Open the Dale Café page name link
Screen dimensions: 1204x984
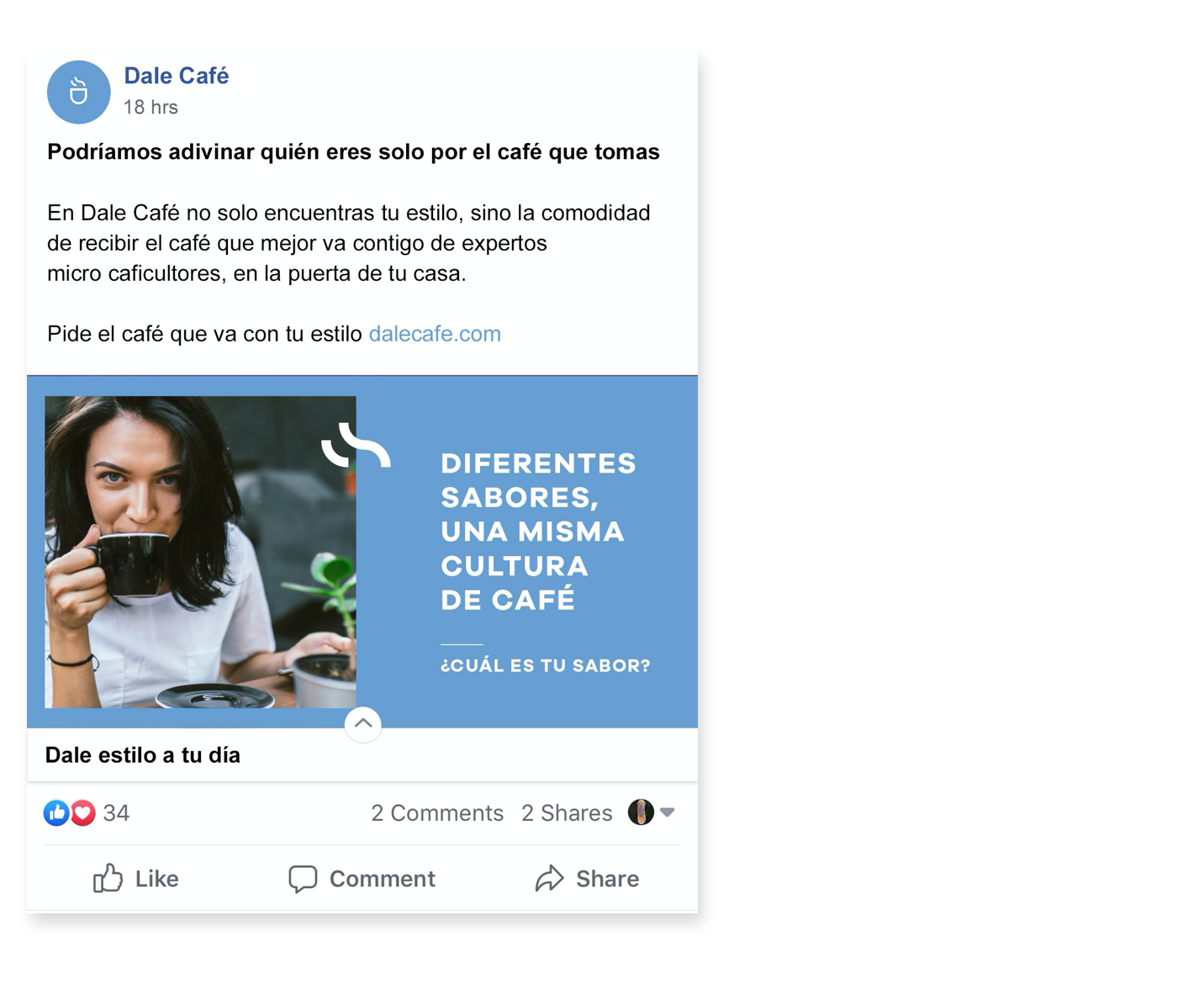click(x=177, y=76)
